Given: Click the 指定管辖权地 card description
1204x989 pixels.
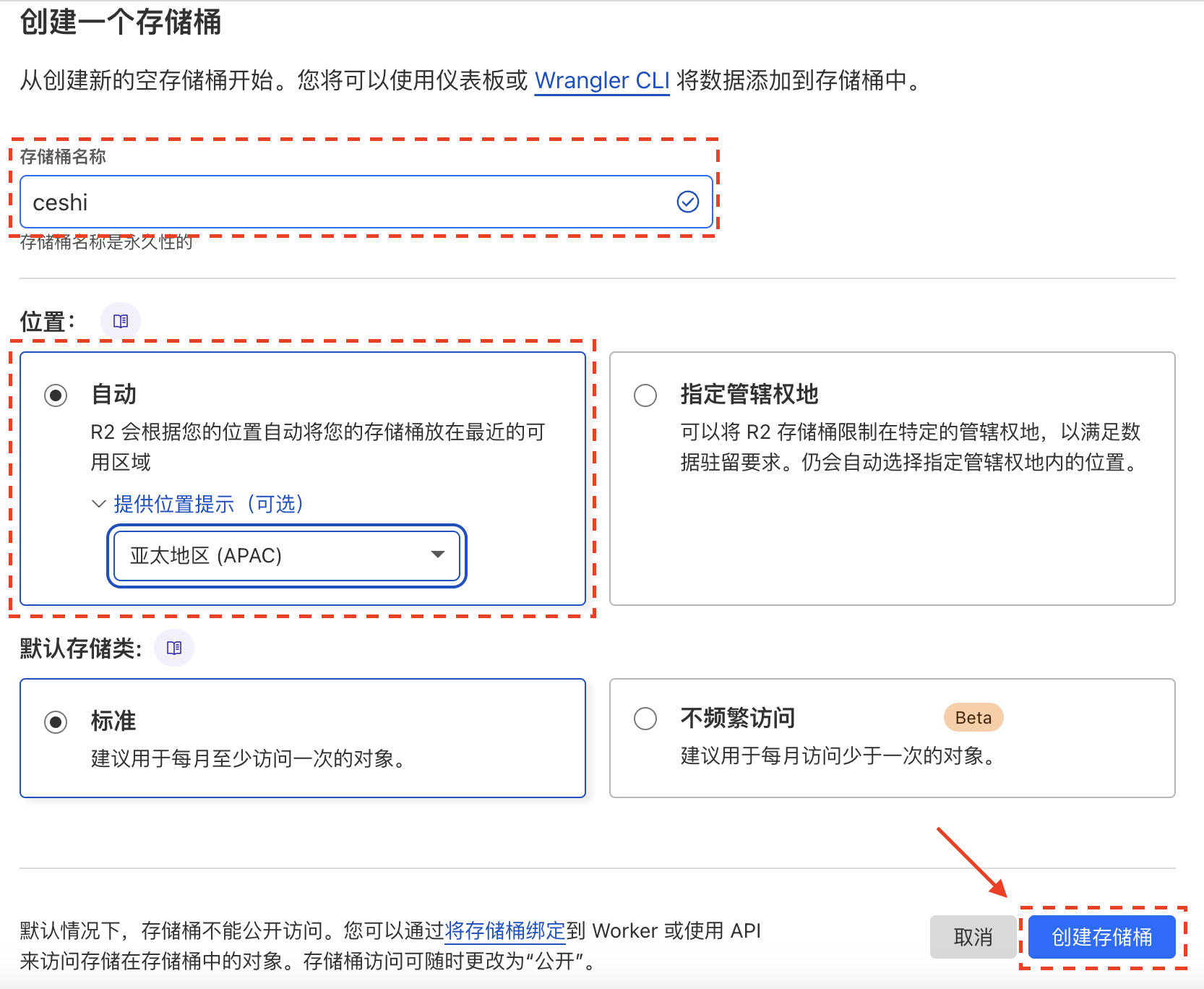Looking at the screenshot, I should (x=911, y=447).
